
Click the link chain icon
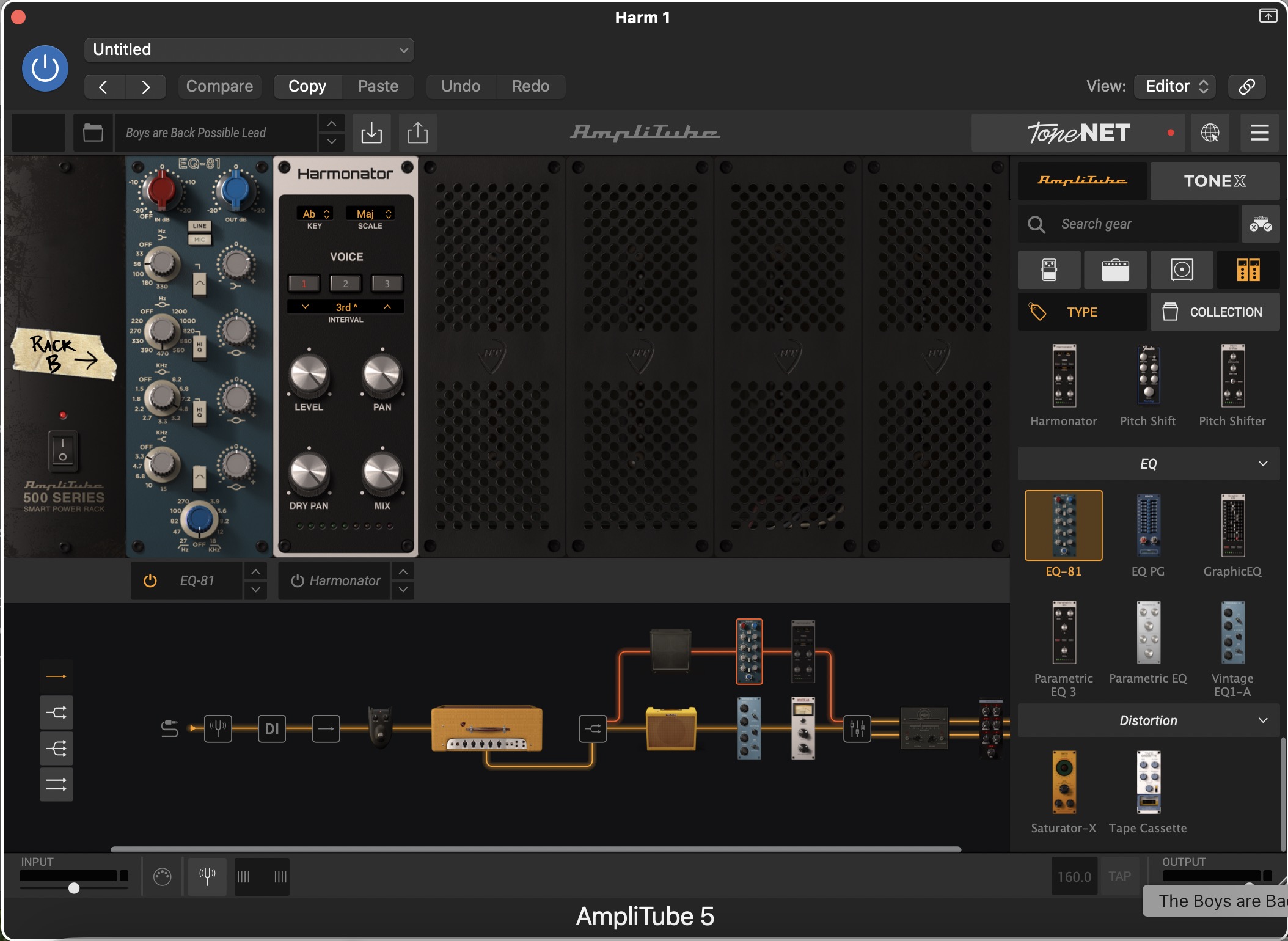1247,86
